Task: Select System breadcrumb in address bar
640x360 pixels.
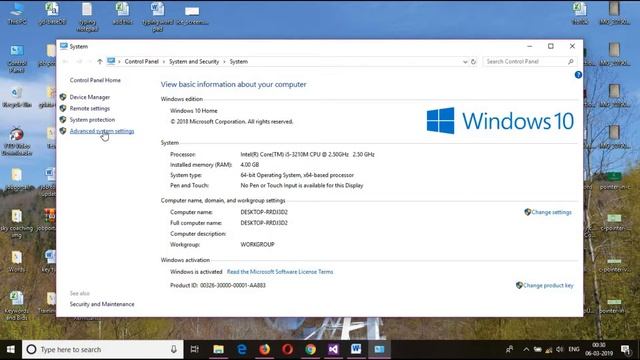Action: point(238,62)
